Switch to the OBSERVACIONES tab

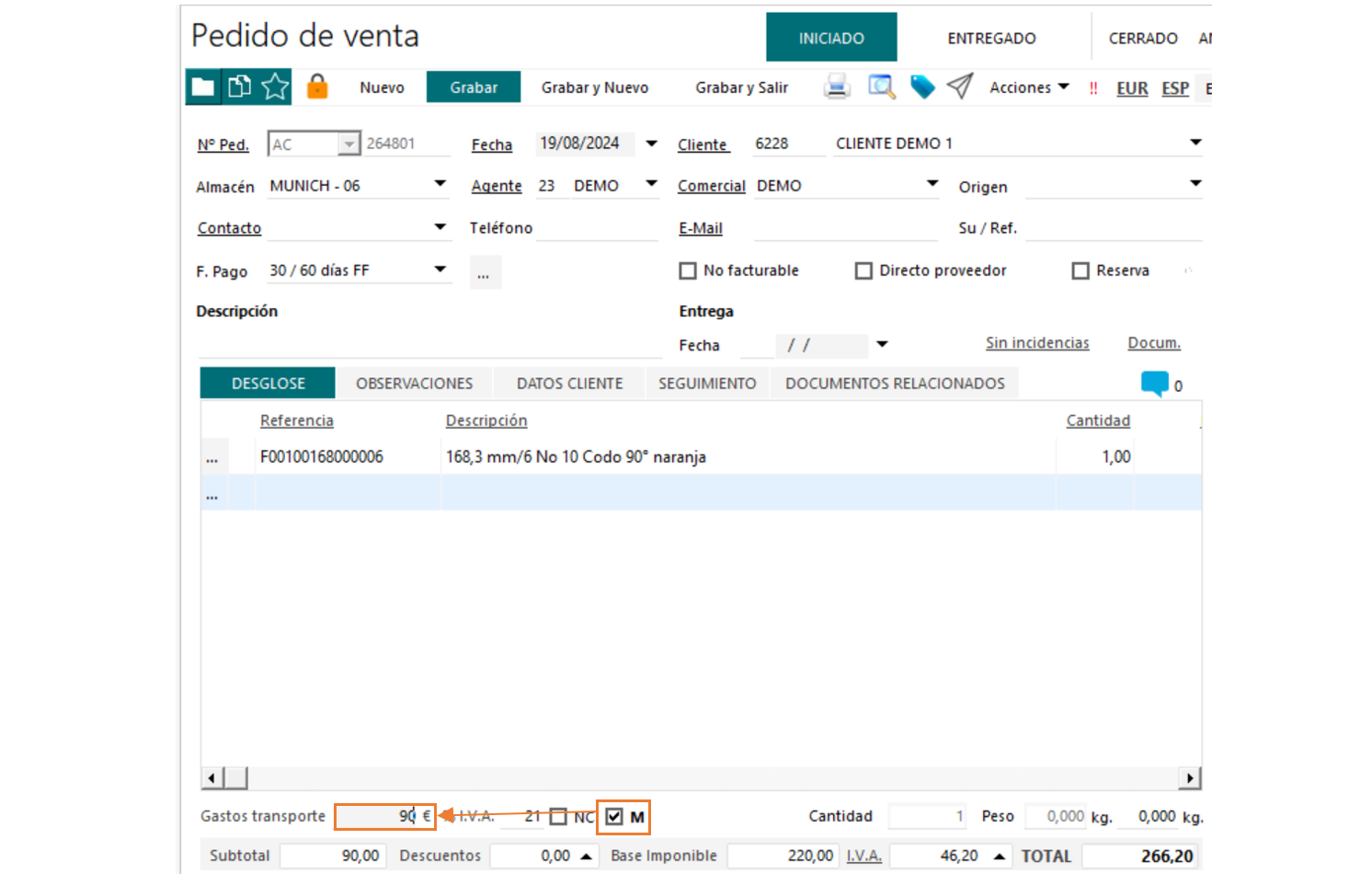point(414,384)
